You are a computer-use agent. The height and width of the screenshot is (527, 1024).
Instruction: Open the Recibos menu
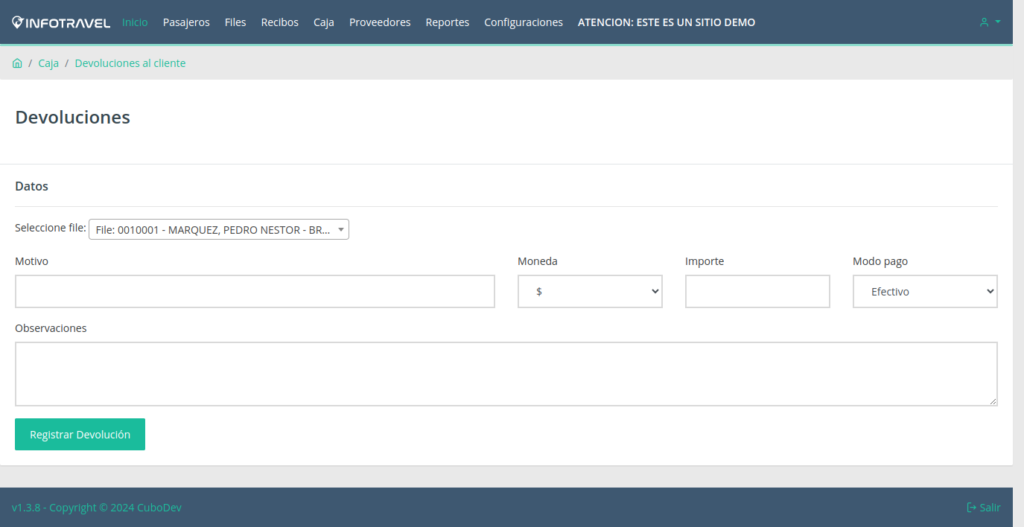[x=280, y=22]
